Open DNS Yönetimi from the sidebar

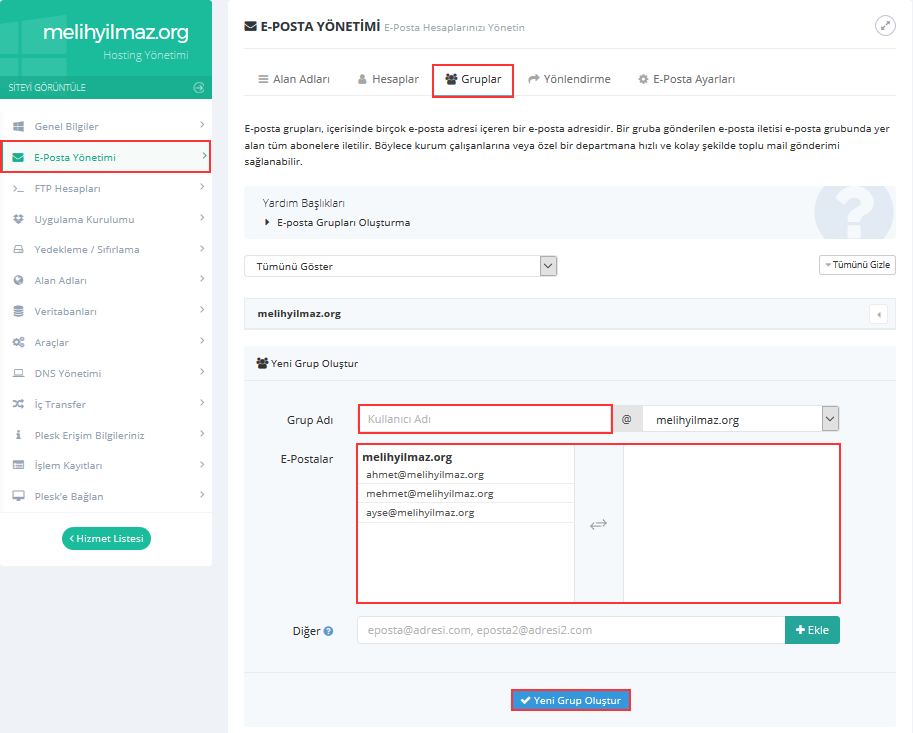coord(68,374)
